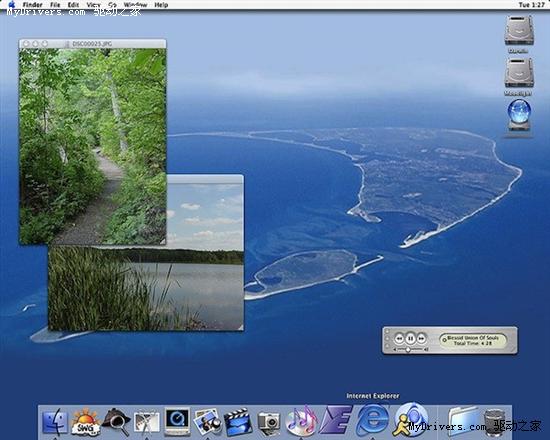This screenshot has height=440, width=550.
Task: Click the Total Time track display in iTunes
Action: coord(473,344)
